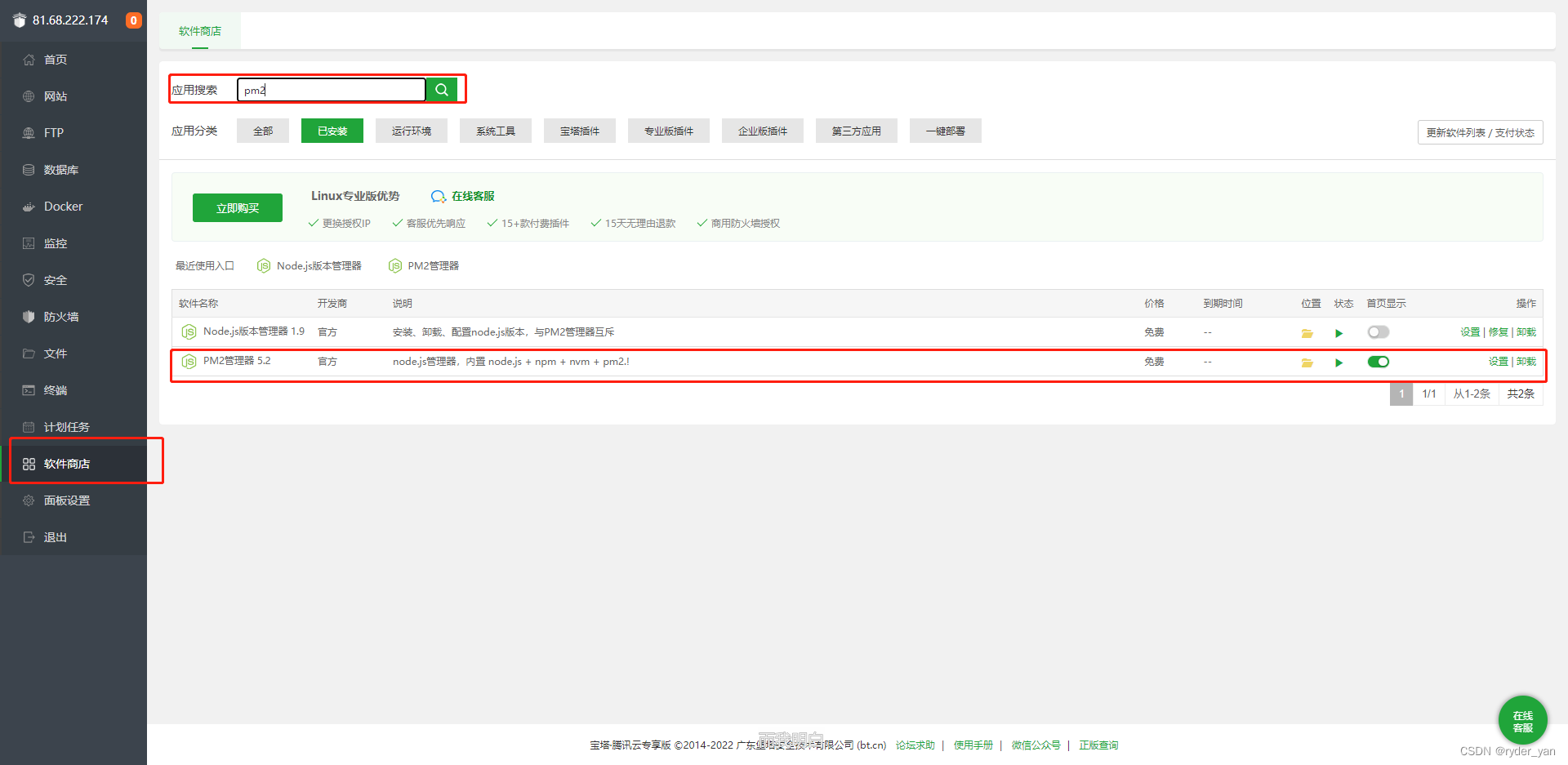Click 设置 for PM2管理器
The height and width of the screenshot is (765, 1568).
[x=1498, y=362]
